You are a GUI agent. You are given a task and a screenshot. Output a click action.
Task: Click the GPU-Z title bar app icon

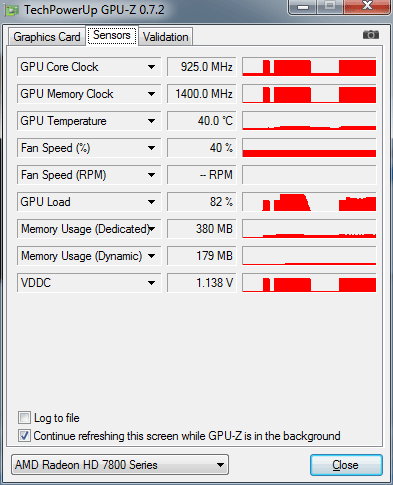12,10
